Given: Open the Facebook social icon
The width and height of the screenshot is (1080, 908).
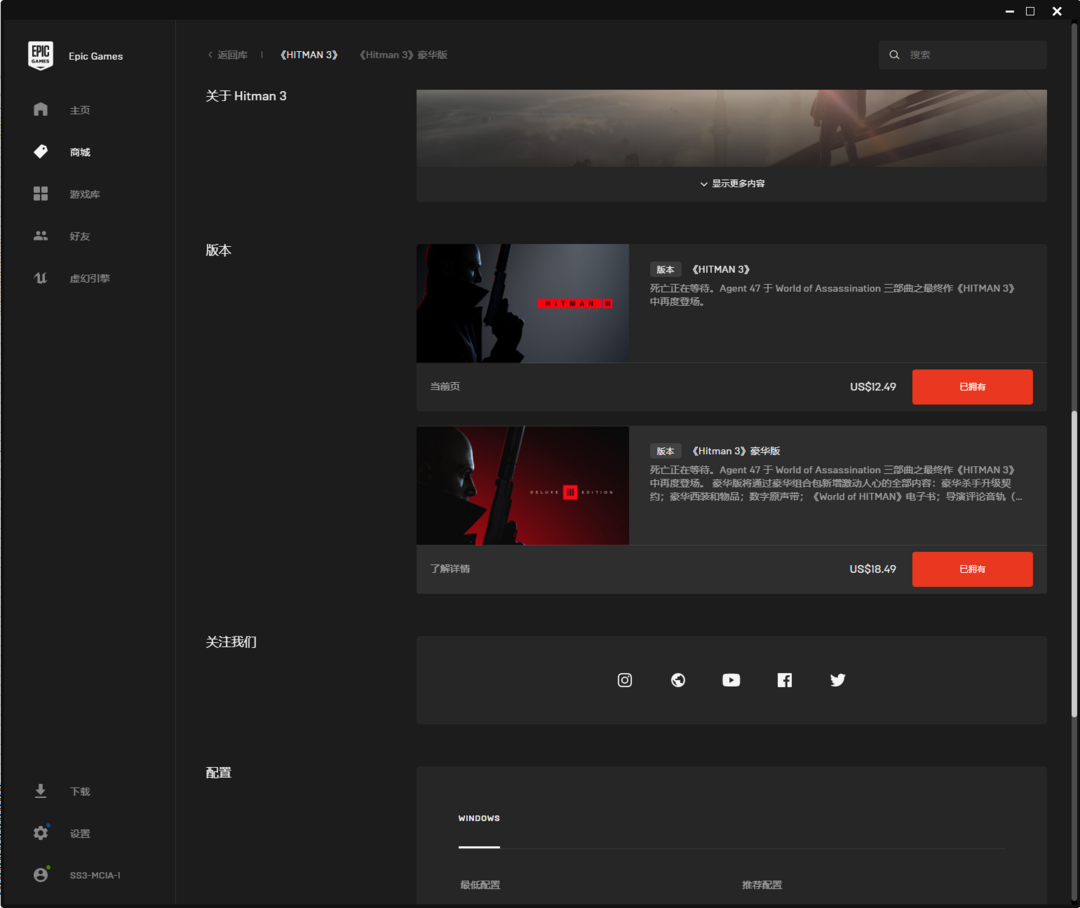Looking at the screenshot, I should pyautogui.click(x=785, y=680).
